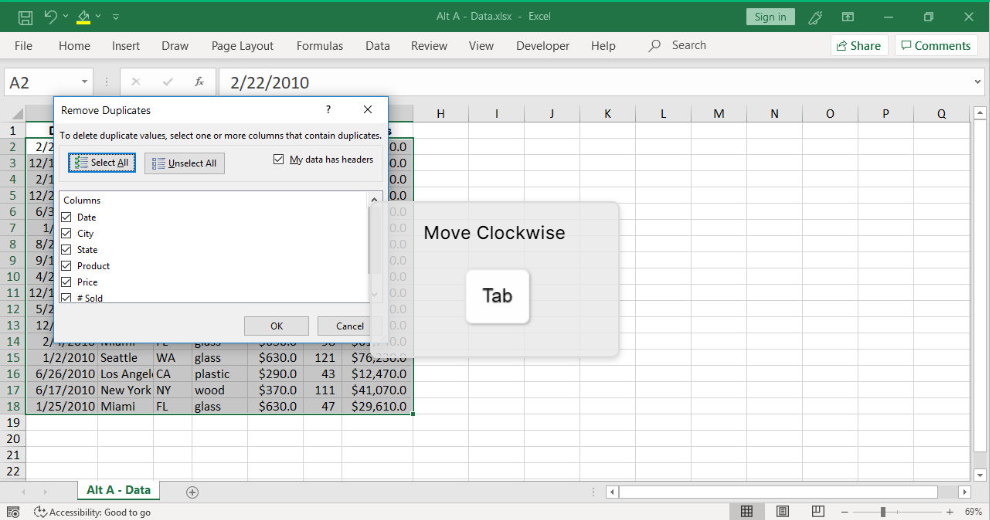This screenshot has width=990, height=520.
Task: Expand the formula bar
Action: pyautogui.click(x=977, y=82)
